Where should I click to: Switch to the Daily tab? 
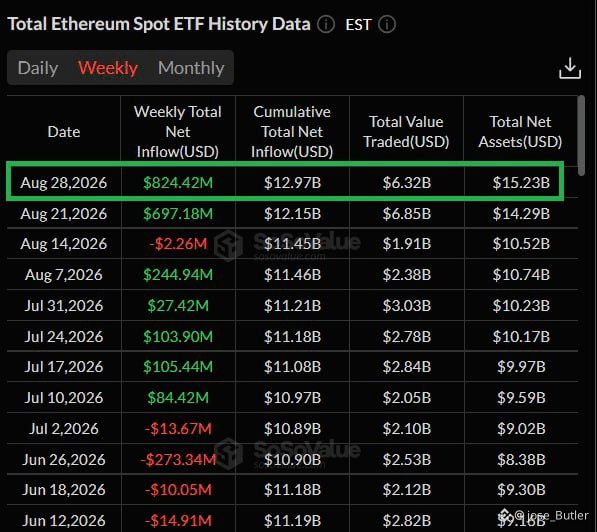click(38, 68)
